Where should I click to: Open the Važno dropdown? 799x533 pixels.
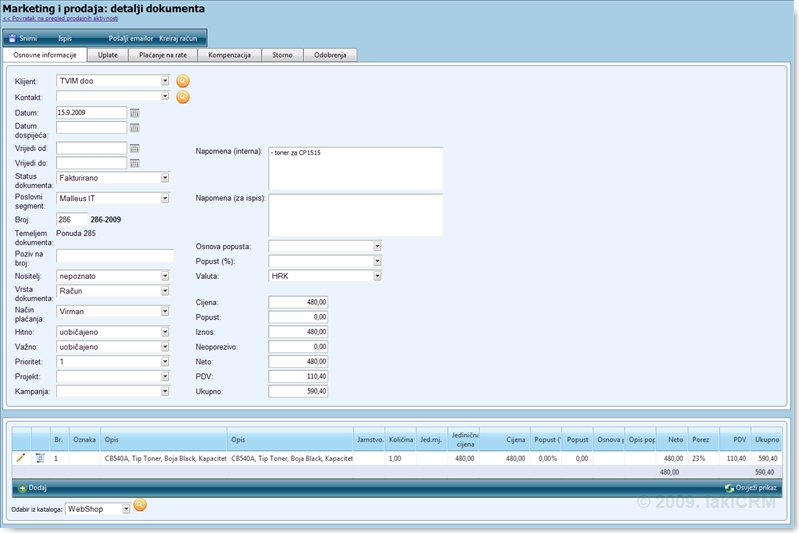(165, 347)
